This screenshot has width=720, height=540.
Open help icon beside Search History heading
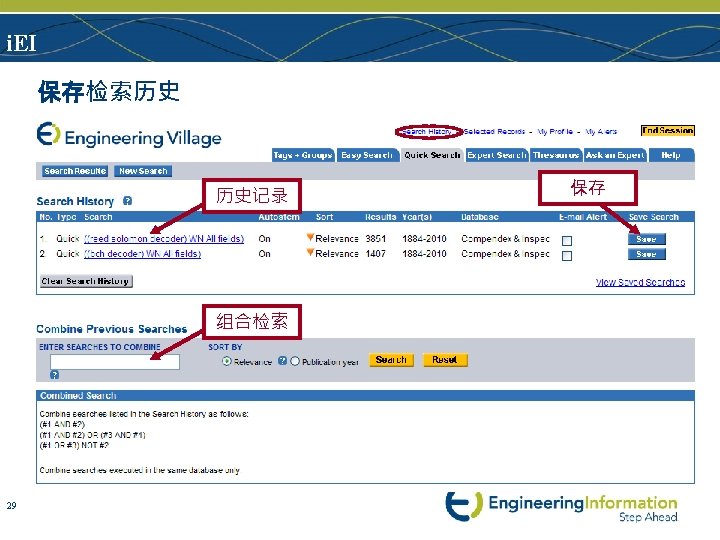[128, 201]
